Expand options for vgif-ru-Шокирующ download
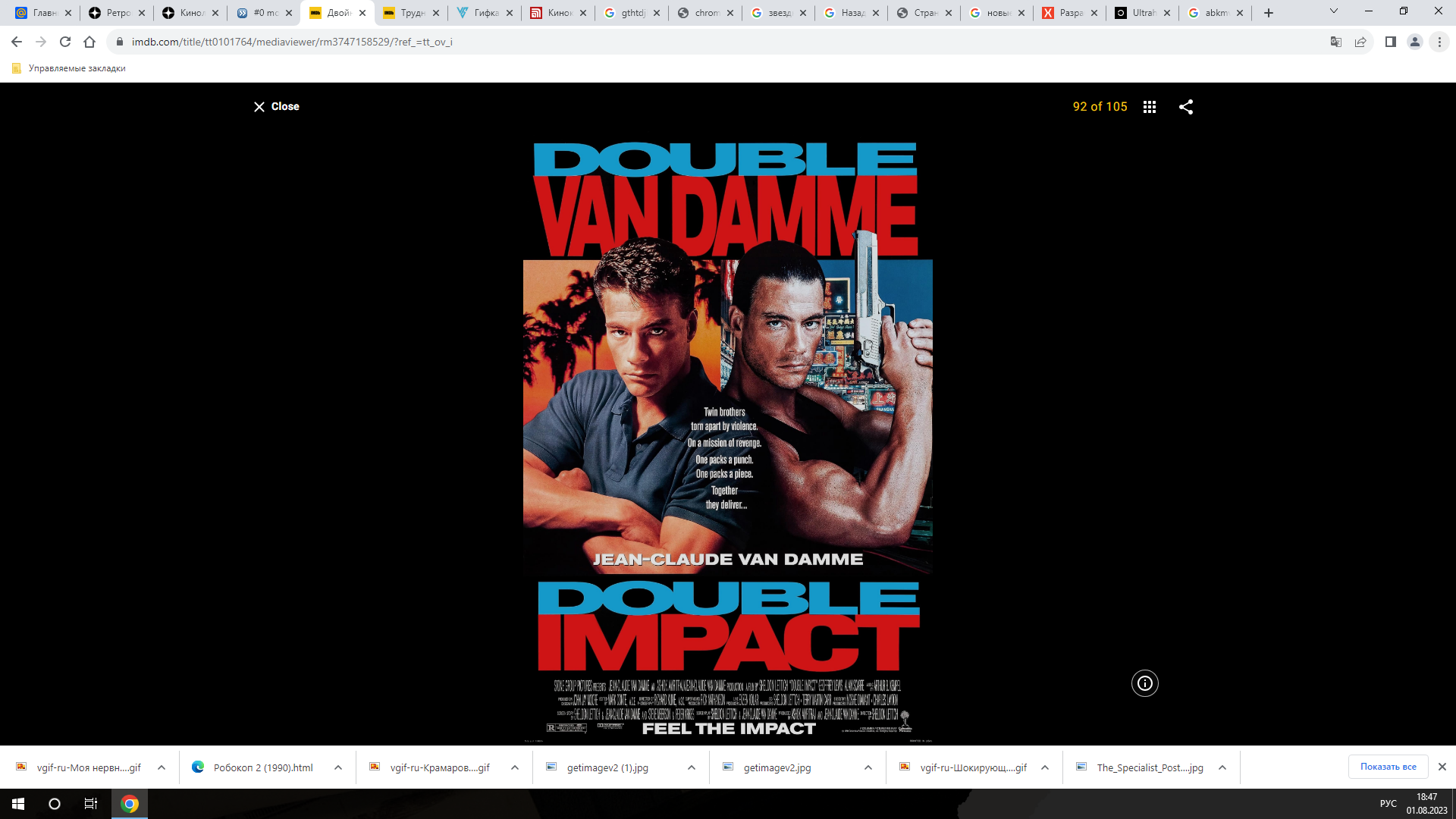1456x819 pixels. click(1045, 767)
